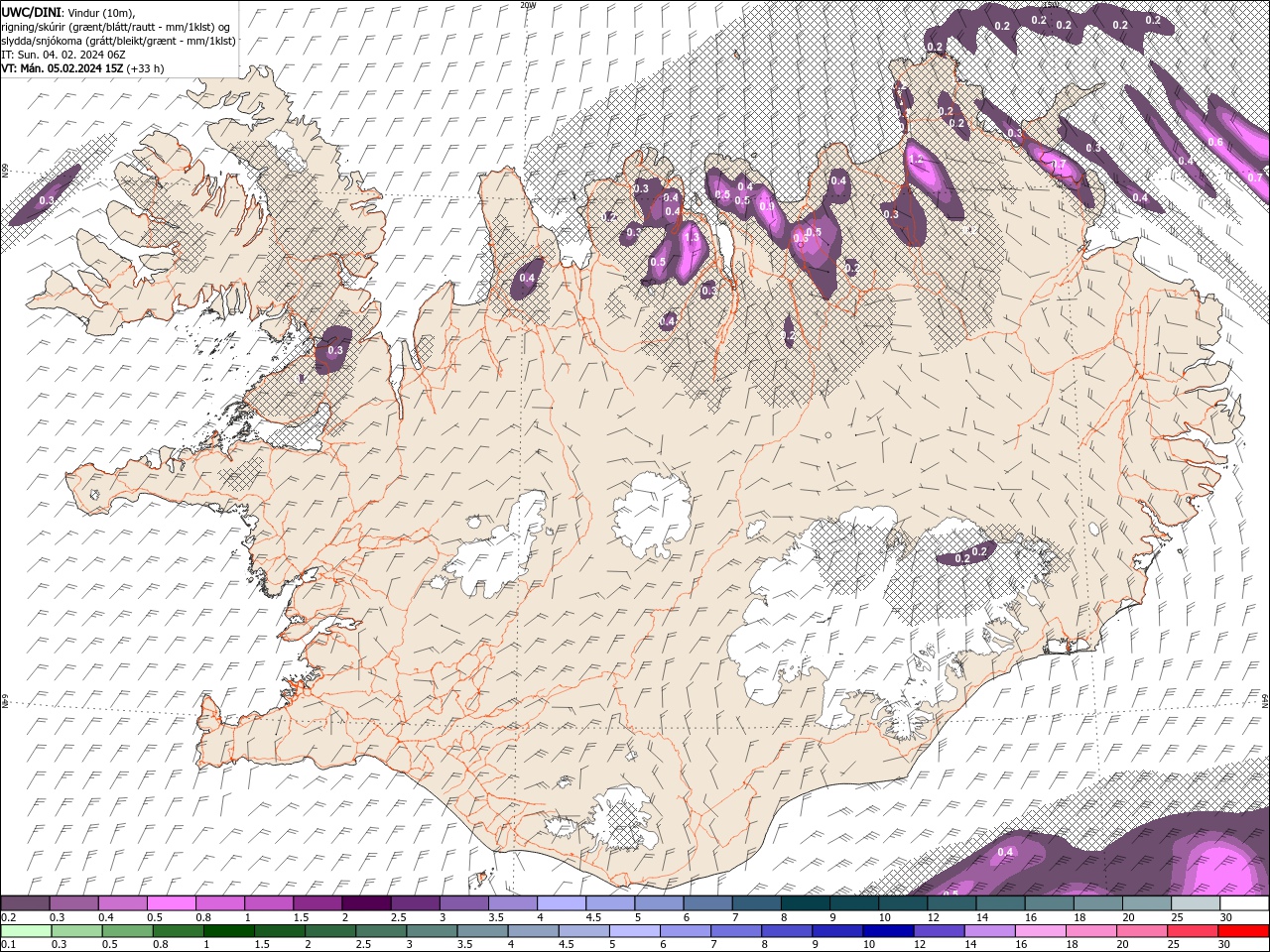
Task: Pick snow legend swatch between 2 and 2.5
Action: click(366, 903)
